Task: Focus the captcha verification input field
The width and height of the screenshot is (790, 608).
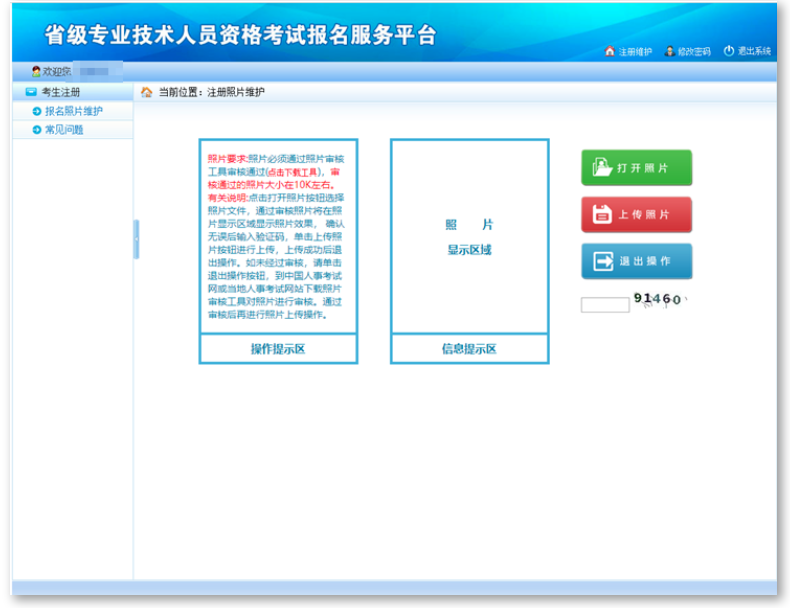Action: [x=605, y=305]
